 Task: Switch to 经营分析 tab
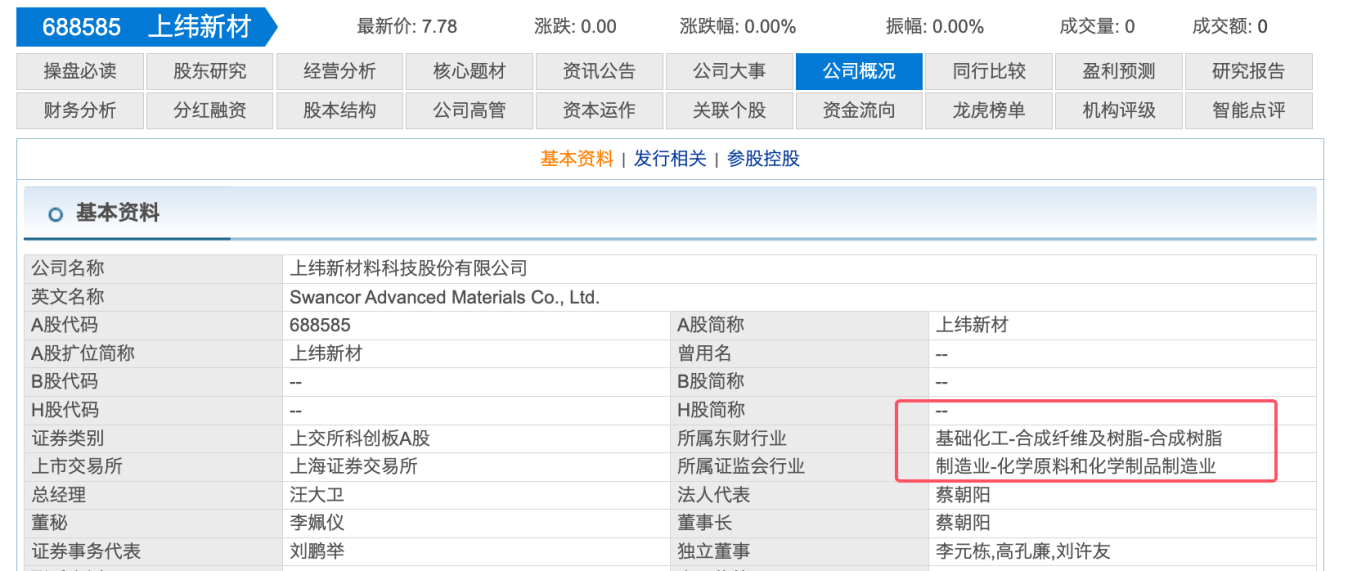pyautogui.click(x=340, y=72)
